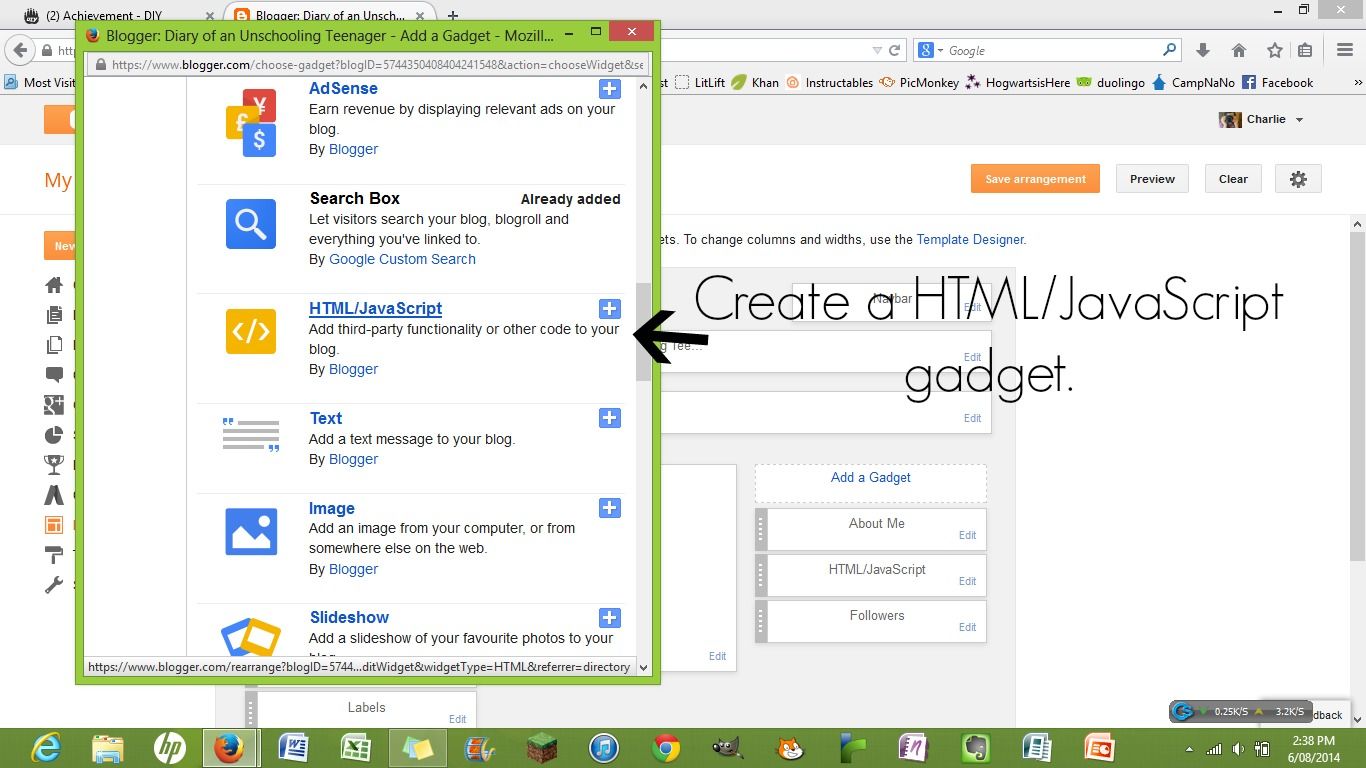The height and width of the screenshot is (768, 1366).
Task: Click the Slideshow gadget icon
Action: tap(250, 636)
